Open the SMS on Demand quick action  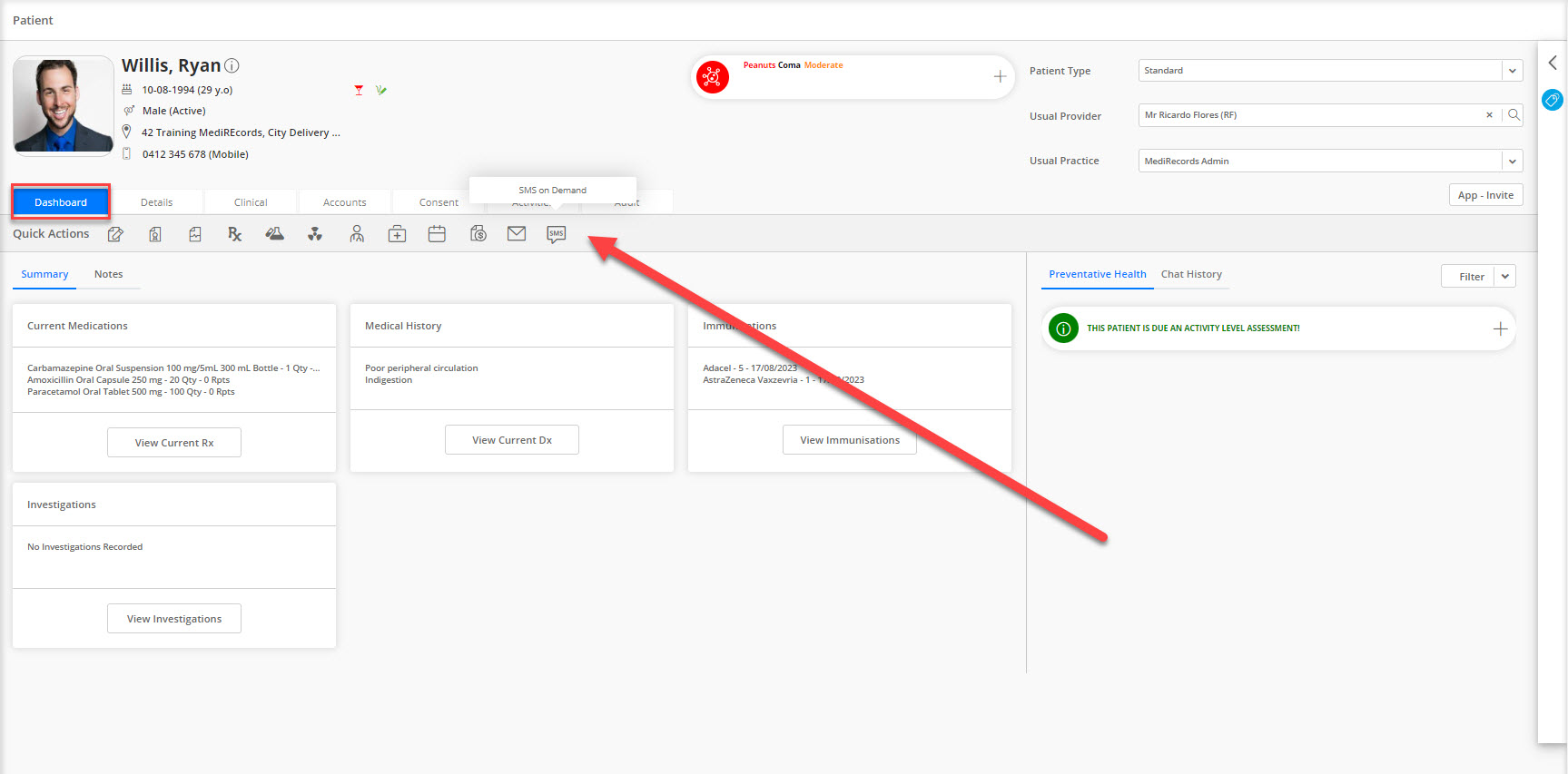click(x=557, y=234)
